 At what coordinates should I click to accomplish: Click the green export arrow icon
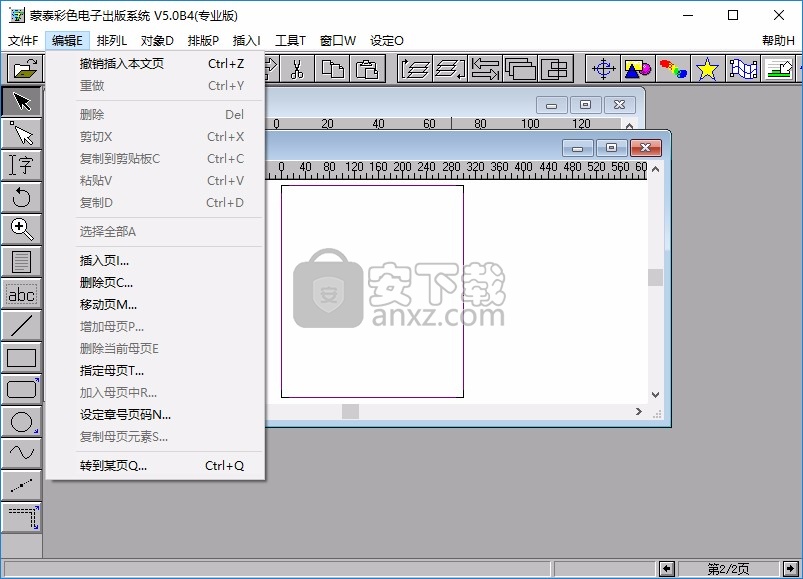pos(778,69)
